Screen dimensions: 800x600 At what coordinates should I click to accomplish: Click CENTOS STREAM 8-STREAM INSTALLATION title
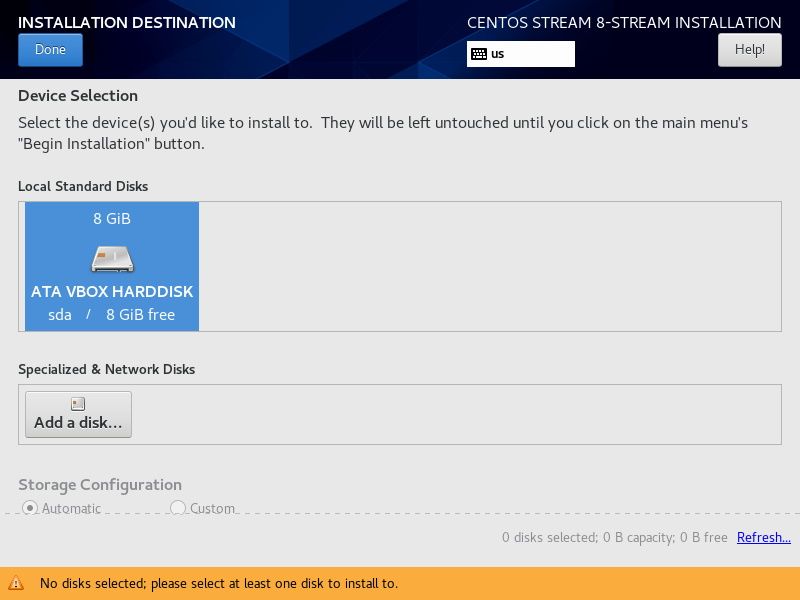(x=624, y=22)
